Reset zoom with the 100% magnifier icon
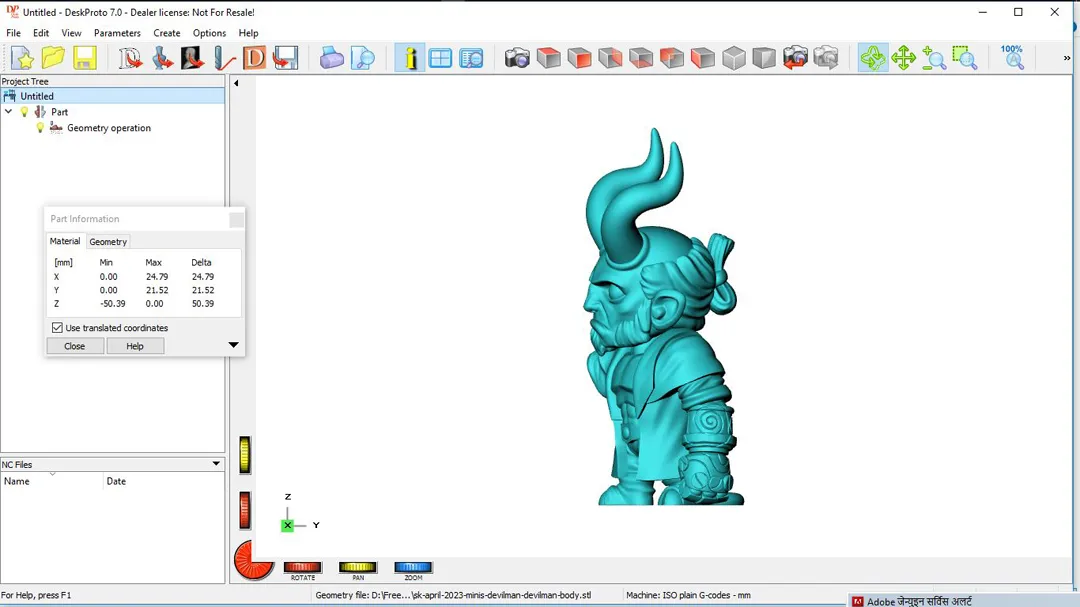Image resolution: width=1080 pixels, height=607 pixels. [x=1012, y=58]
